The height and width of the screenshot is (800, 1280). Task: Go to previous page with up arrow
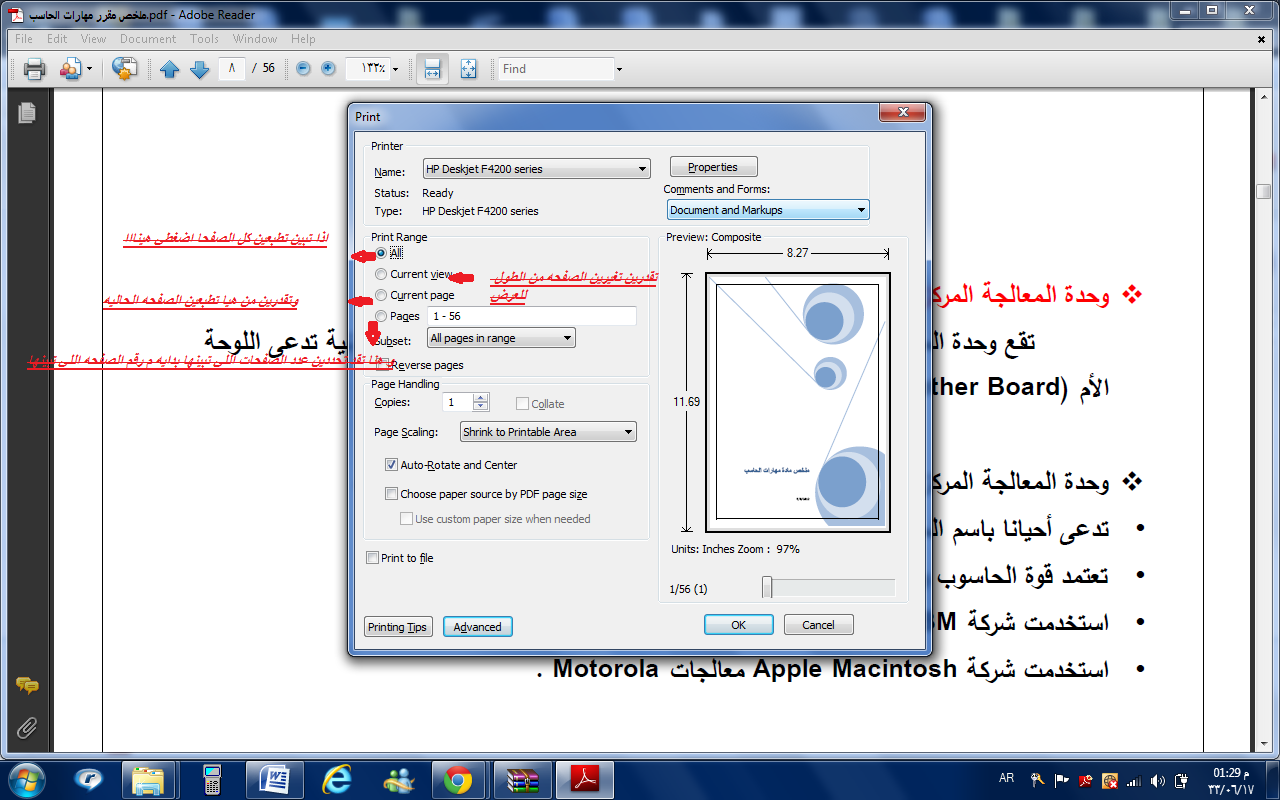169,69
